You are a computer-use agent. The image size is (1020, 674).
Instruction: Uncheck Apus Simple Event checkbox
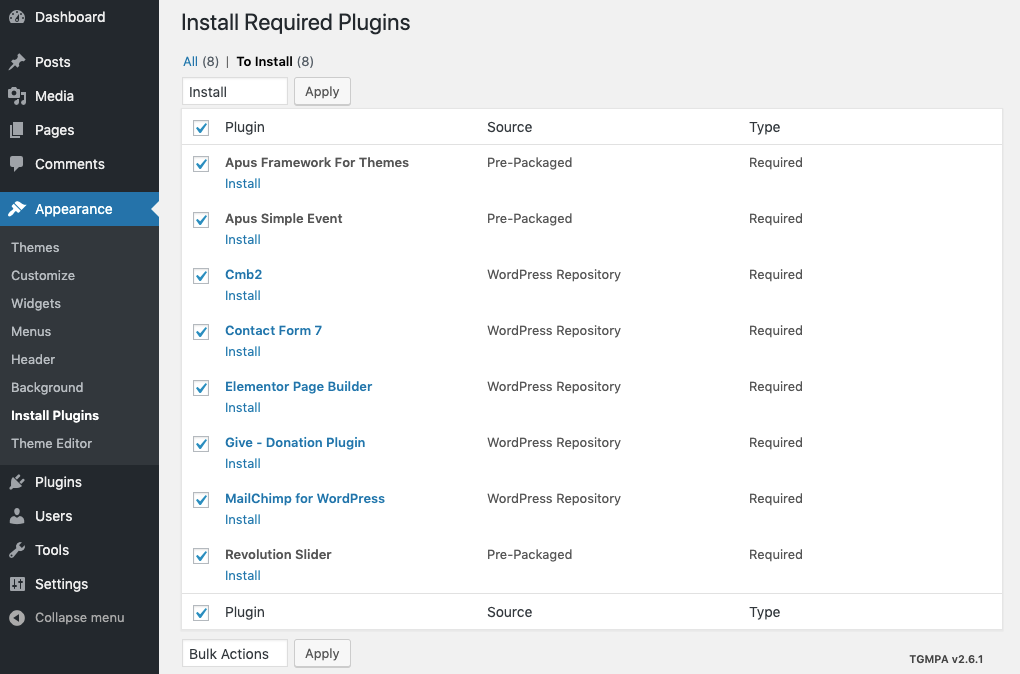201,219
